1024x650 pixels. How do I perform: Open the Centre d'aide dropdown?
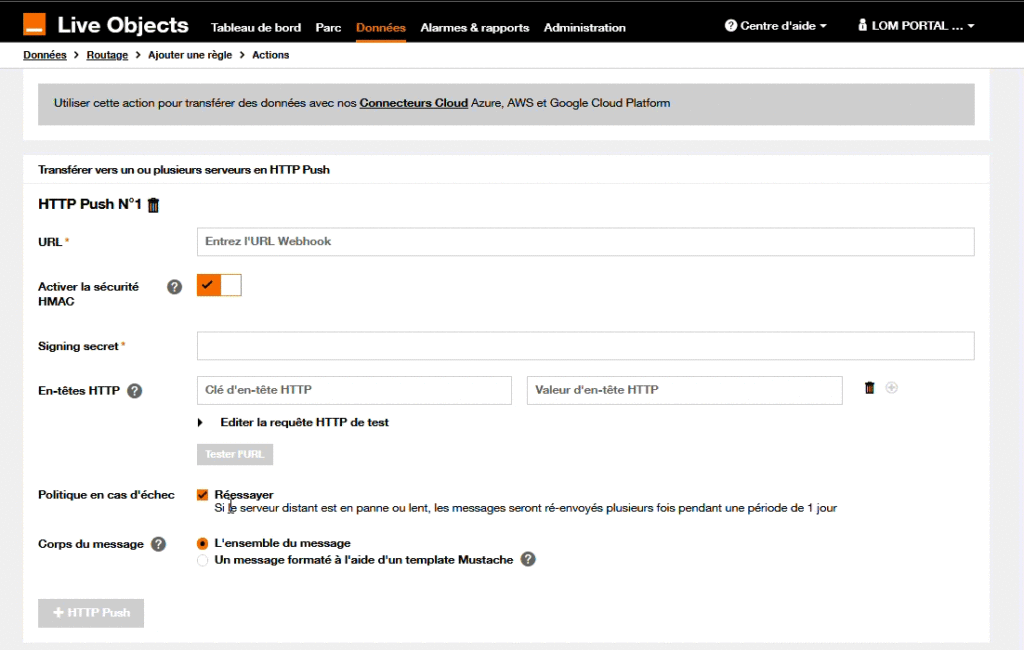tap(776, 26)
